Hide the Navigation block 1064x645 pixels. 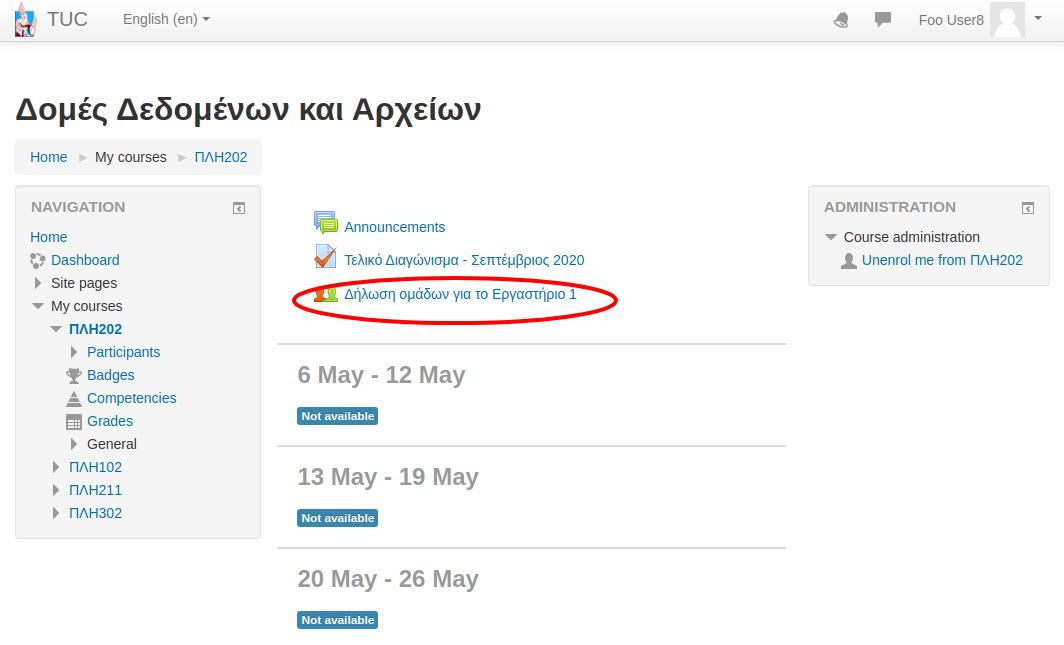[239, 208]
